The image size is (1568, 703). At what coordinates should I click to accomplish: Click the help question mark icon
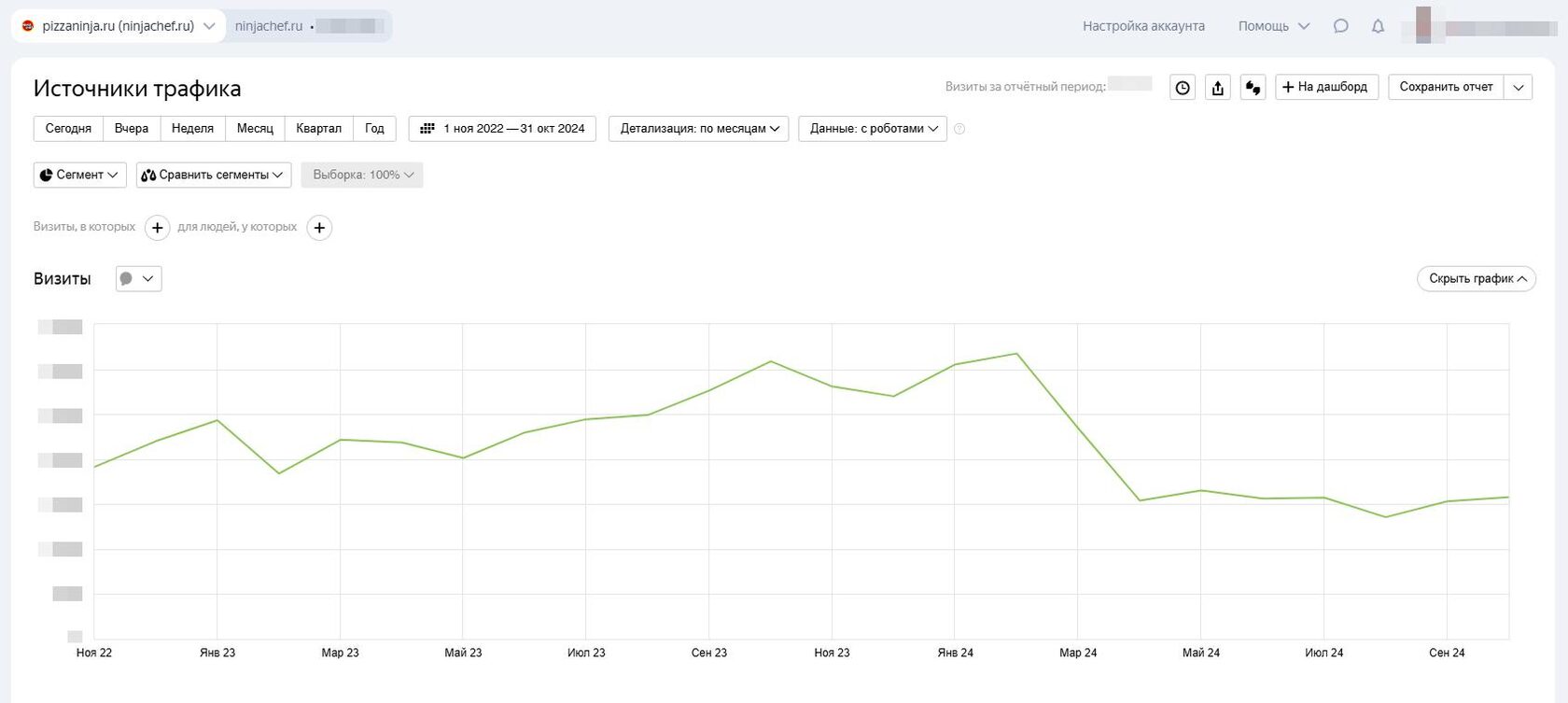pos(959,129)
